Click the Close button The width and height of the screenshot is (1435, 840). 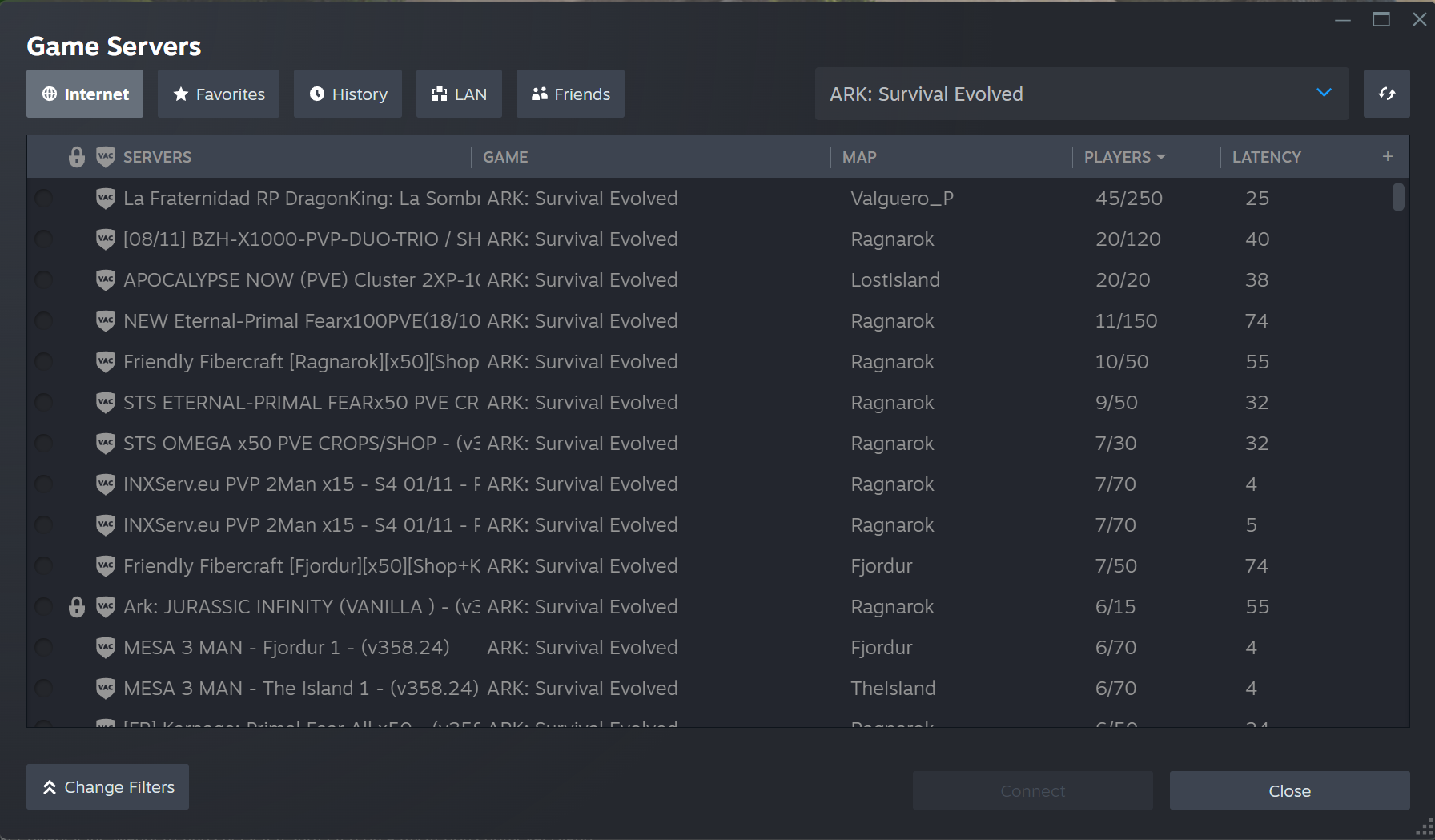[x=1289, y=790]
